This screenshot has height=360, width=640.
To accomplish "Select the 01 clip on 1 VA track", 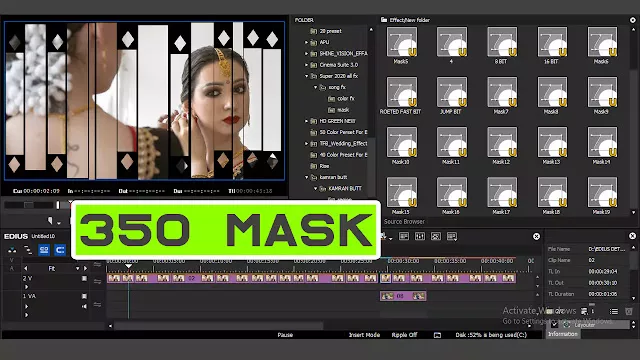I will point(403,296).
